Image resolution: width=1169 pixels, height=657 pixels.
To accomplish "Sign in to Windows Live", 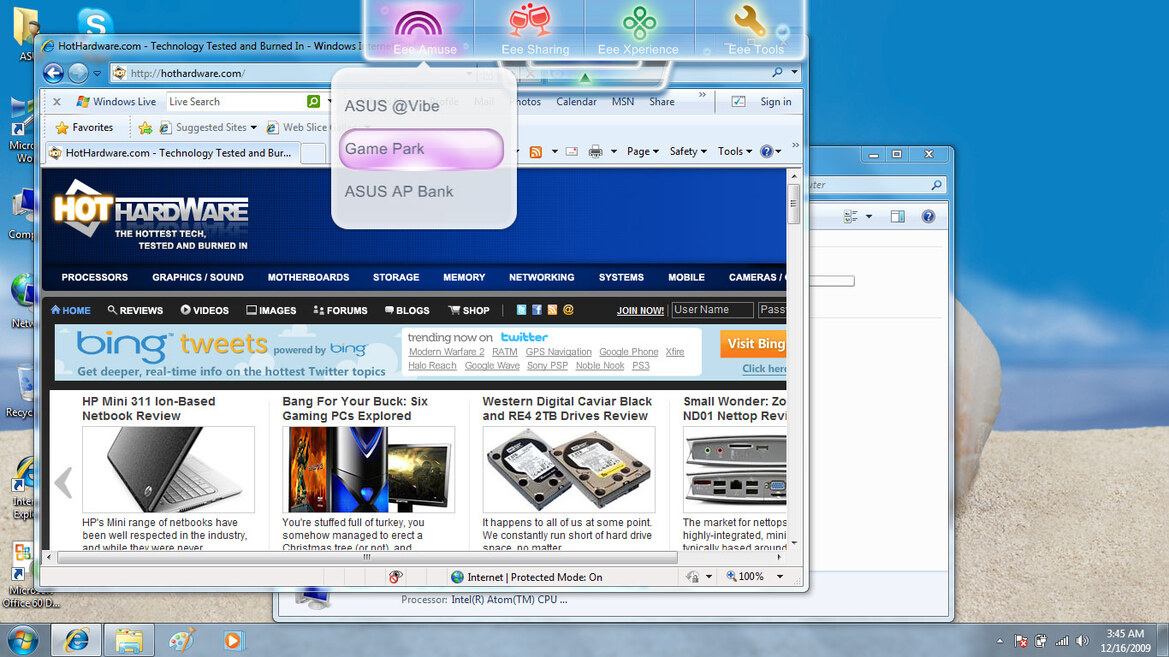I will (x=775, y=101).
